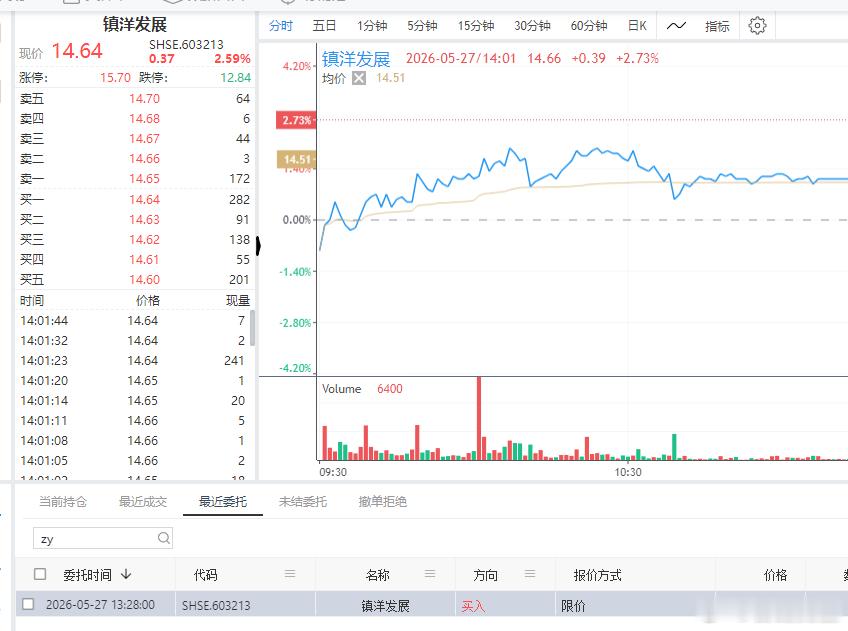Click the line chart style icon
848x631 pixels.
click(676, 25)
